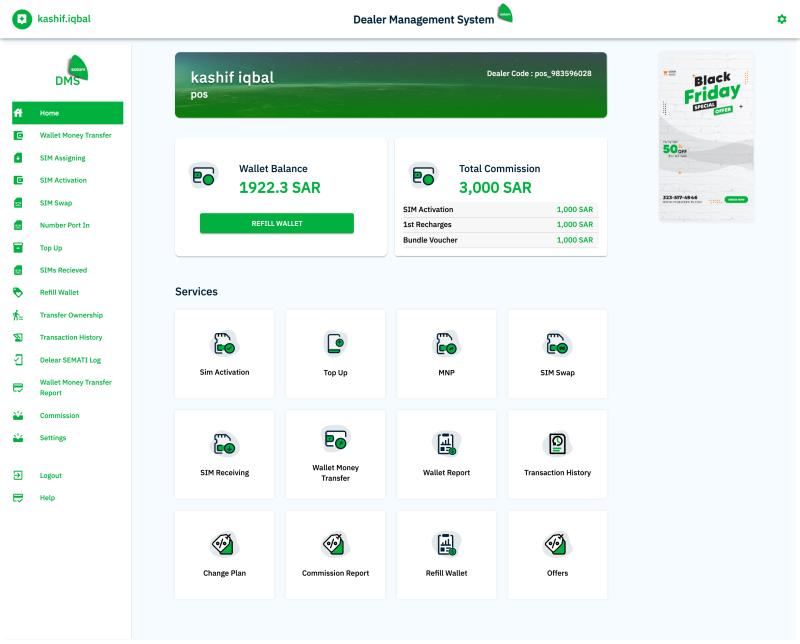Open the Change Plan tag icon
Viewport: 800px width, 644px height.
click(x=224, y=544)
